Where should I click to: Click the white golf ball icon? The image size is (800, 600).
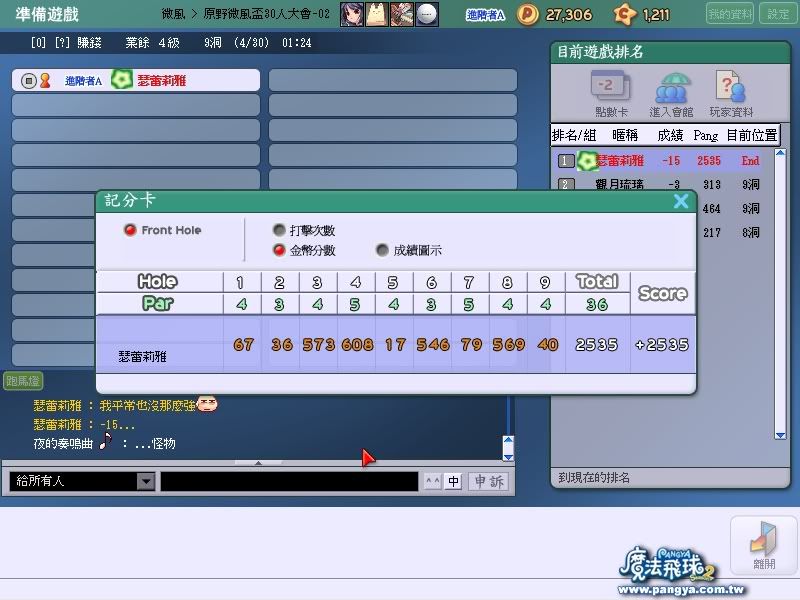pos(427,14)
